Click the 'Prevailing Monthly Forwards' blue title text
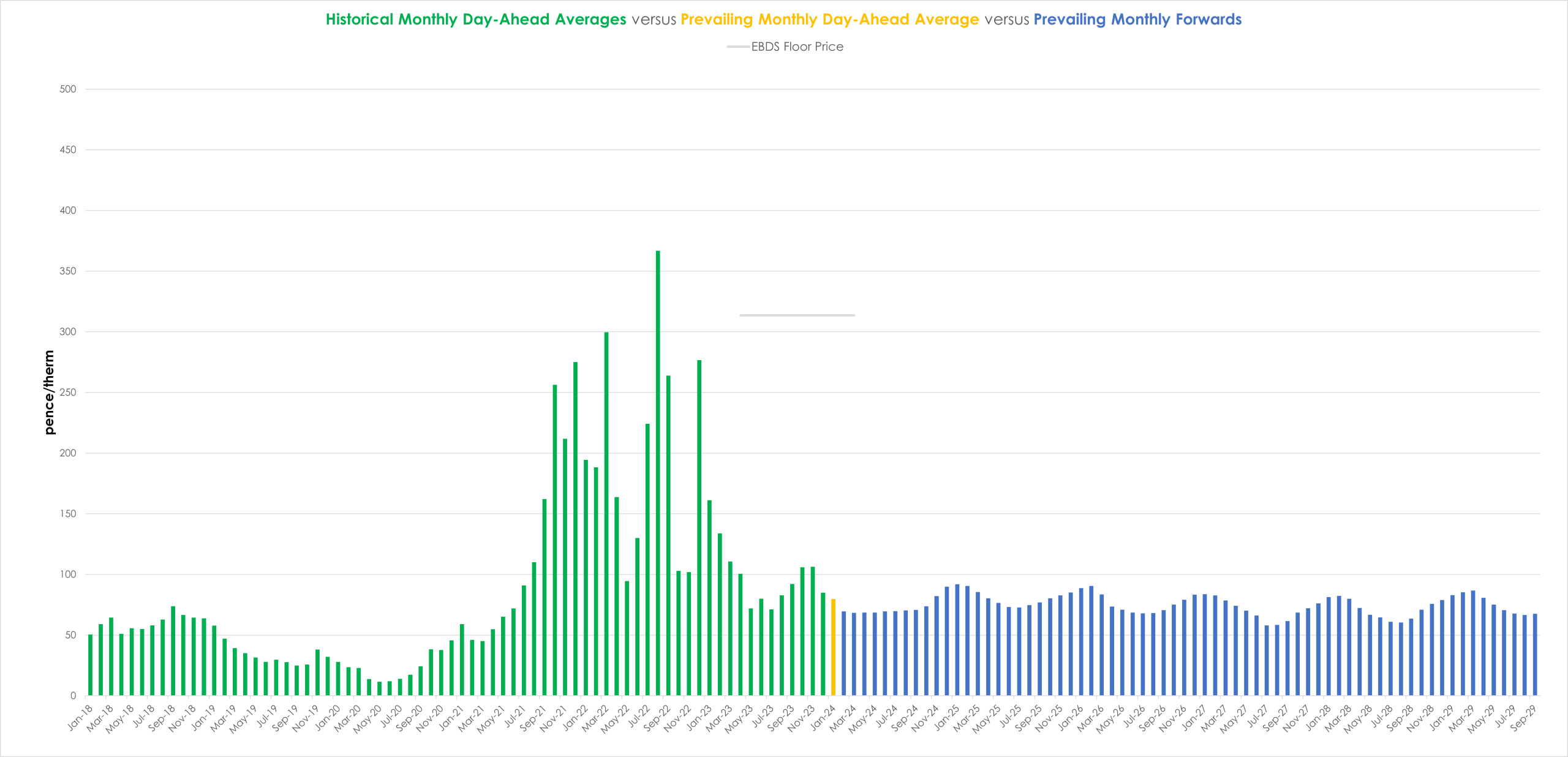 pos(1137,20)
